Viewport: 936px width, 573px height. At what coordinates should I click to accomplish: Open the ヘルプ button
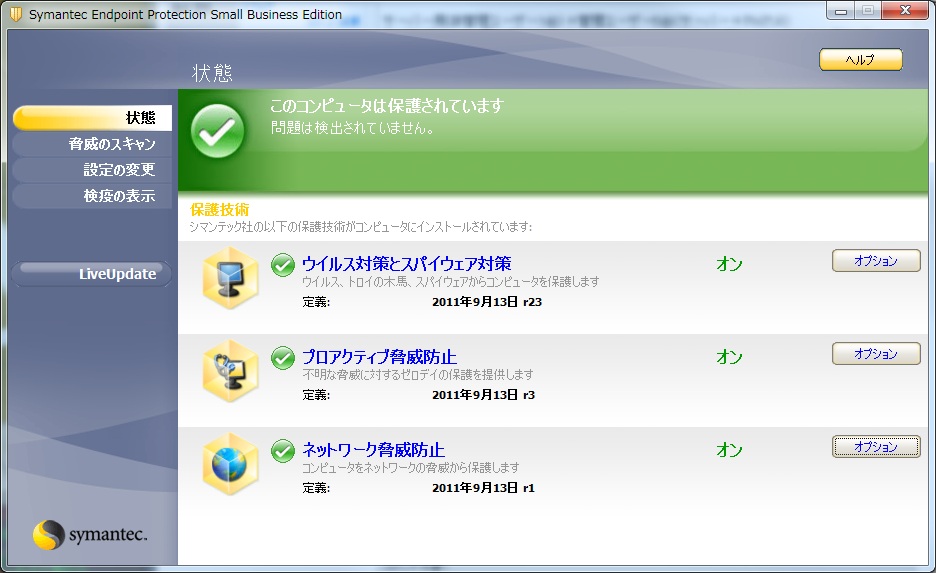tap(861, 60)
